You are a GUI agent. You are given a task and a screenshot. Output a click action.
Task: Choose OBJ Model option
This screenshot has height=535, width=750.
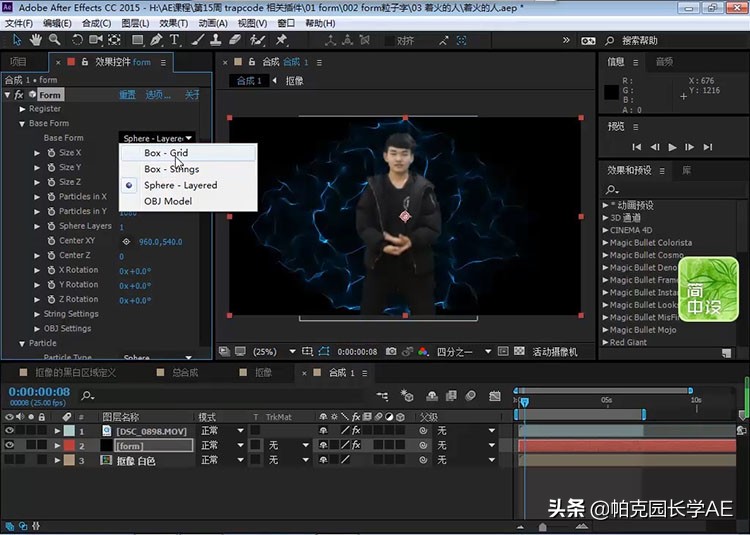click(188, 201)
